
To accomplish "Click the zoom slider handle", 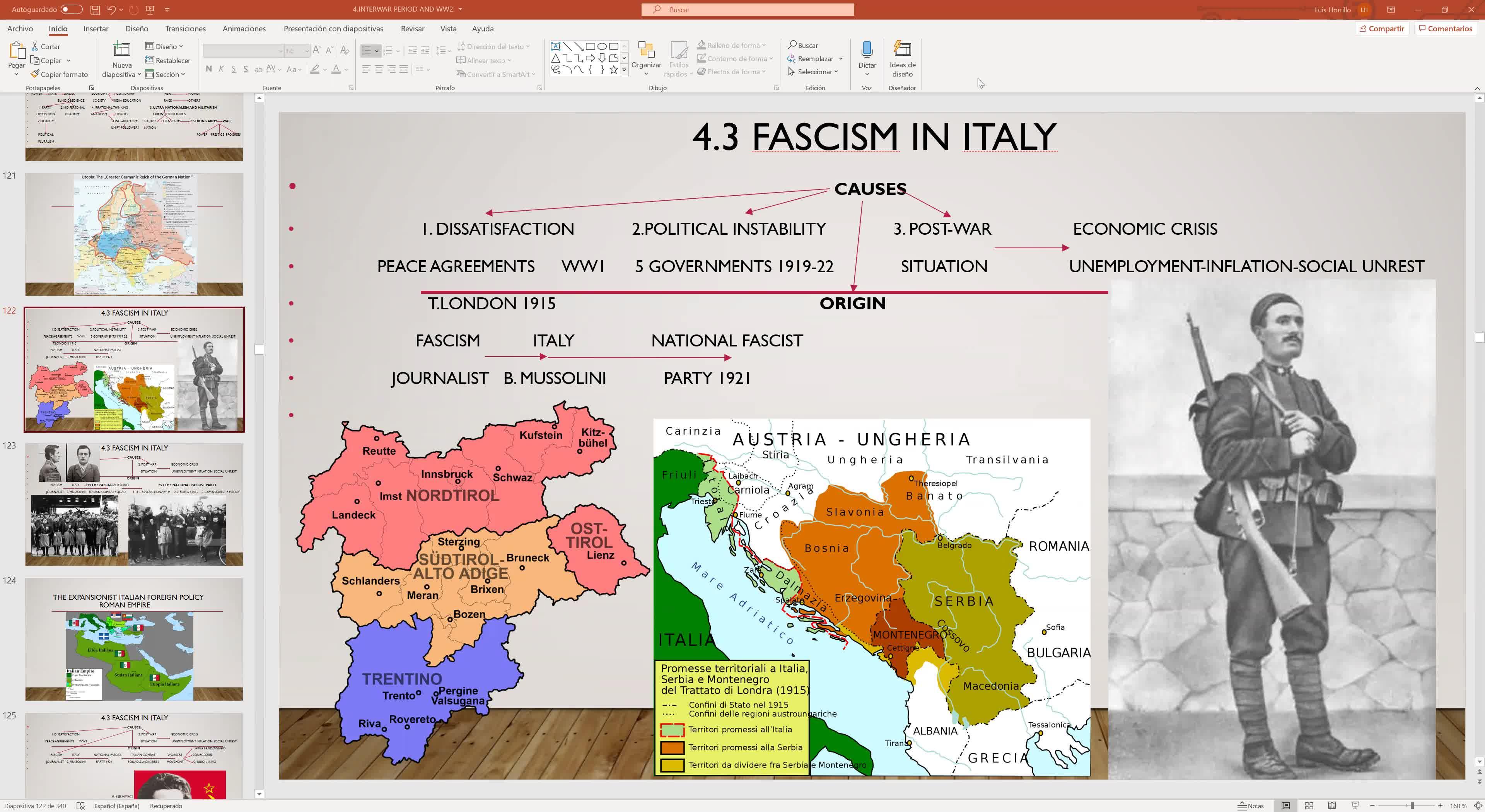I will pos(1412,806).
